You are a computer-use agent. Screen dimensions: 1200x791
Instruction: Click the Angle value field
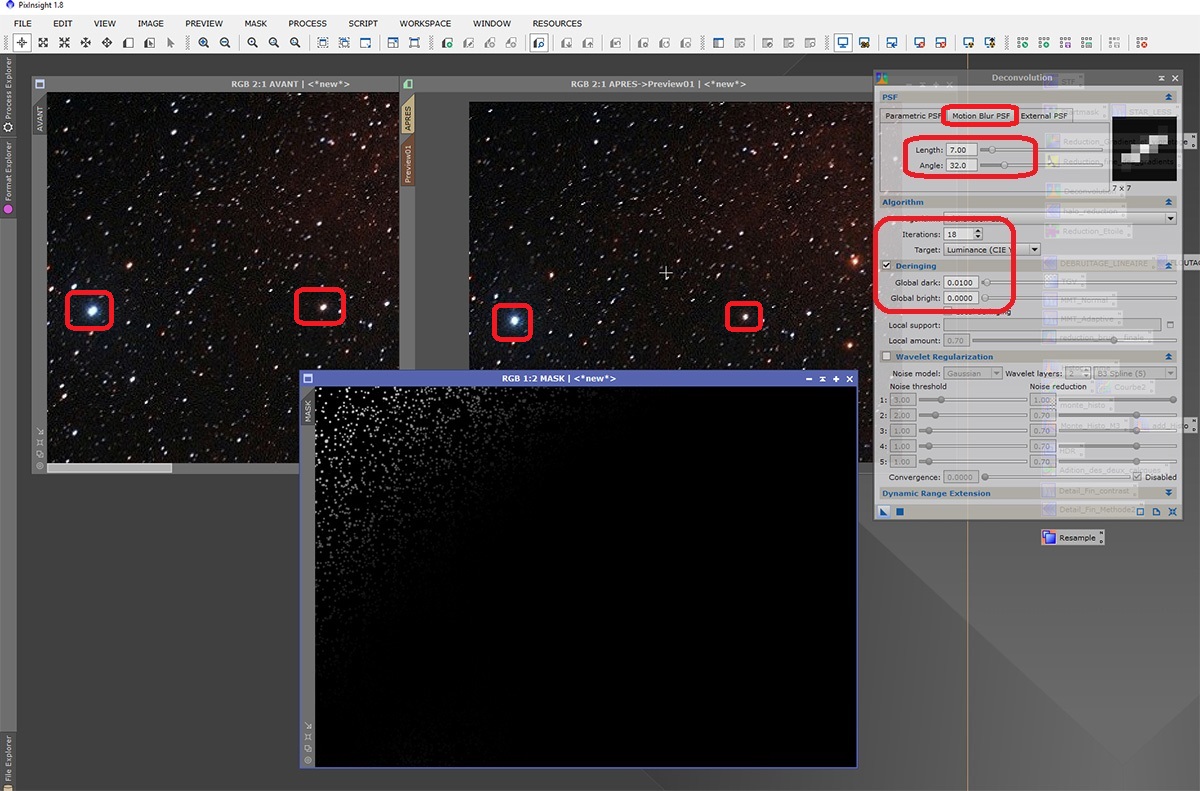point(961,165)
